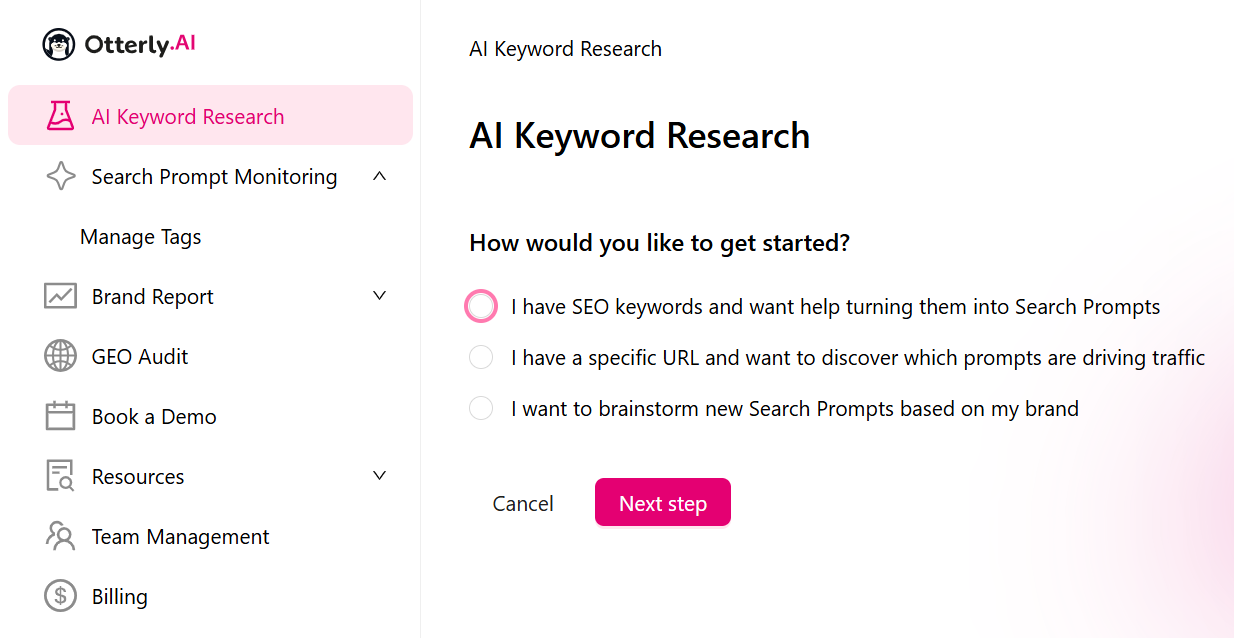The height and width of the screenshot is (638, 1234).
Task: Click the Otterly.AI otter logo
Action: (x=60, y=45)
